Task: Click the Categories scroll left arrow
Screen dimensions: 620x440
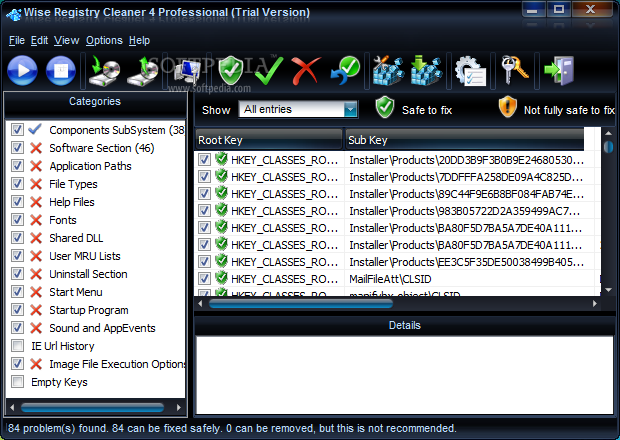Action: coord(12,407)
